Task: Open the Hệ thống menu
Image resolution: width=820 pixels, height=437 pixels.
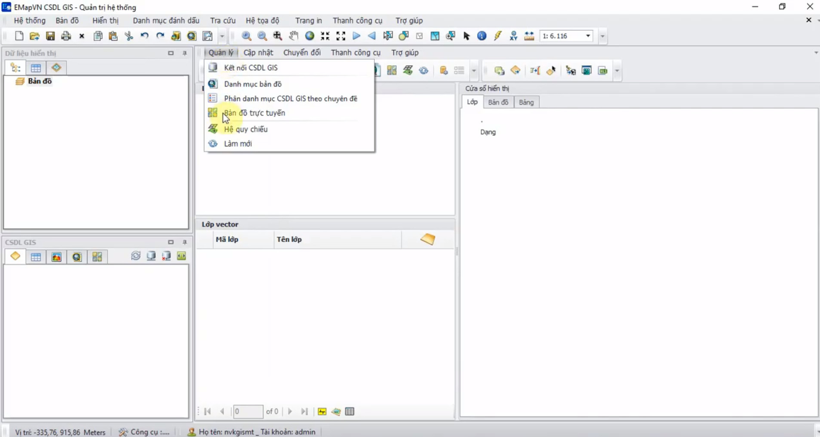Action: (x=30, y=20)
